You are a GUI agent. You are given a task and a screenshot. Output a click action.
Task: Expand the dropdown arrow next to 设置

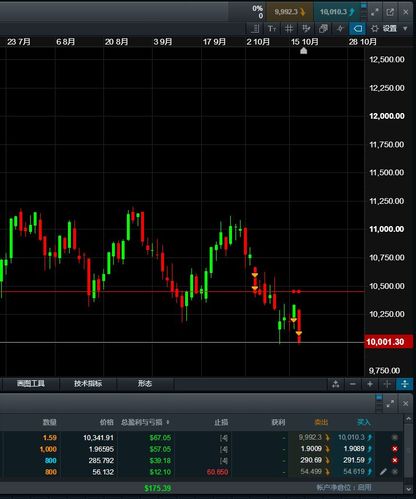(405, 29)
